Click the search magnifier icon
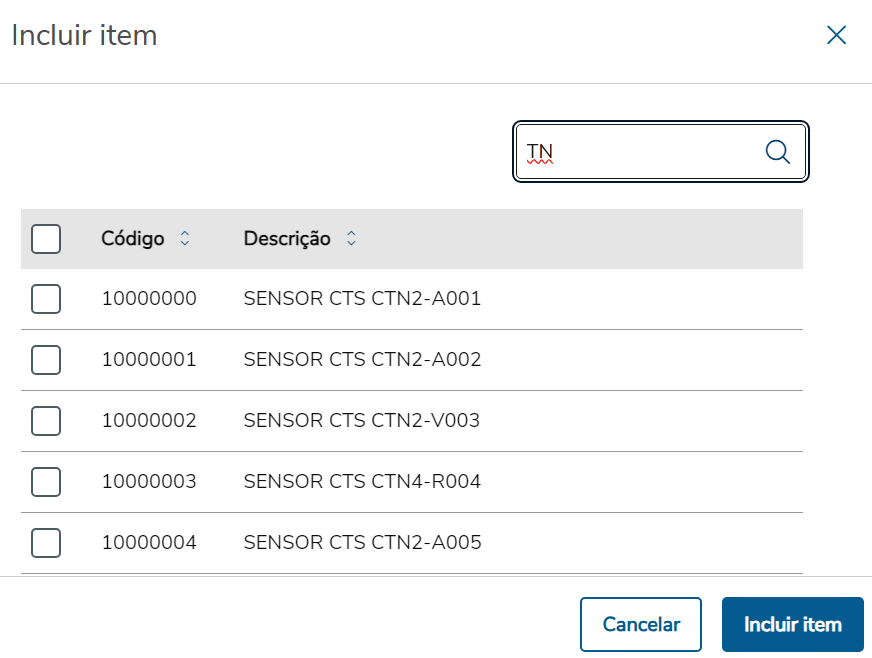Image resolution: width=872 pixels, height=658 pixels. (778, 151)
